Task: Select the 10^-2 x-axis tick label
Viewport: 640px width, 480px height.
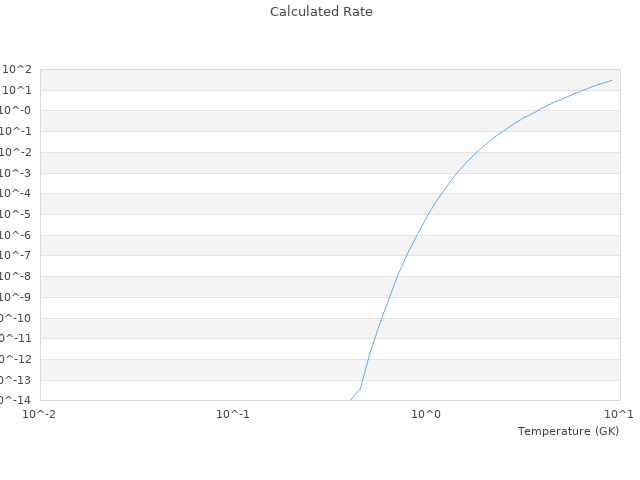Action: point(40,414)
